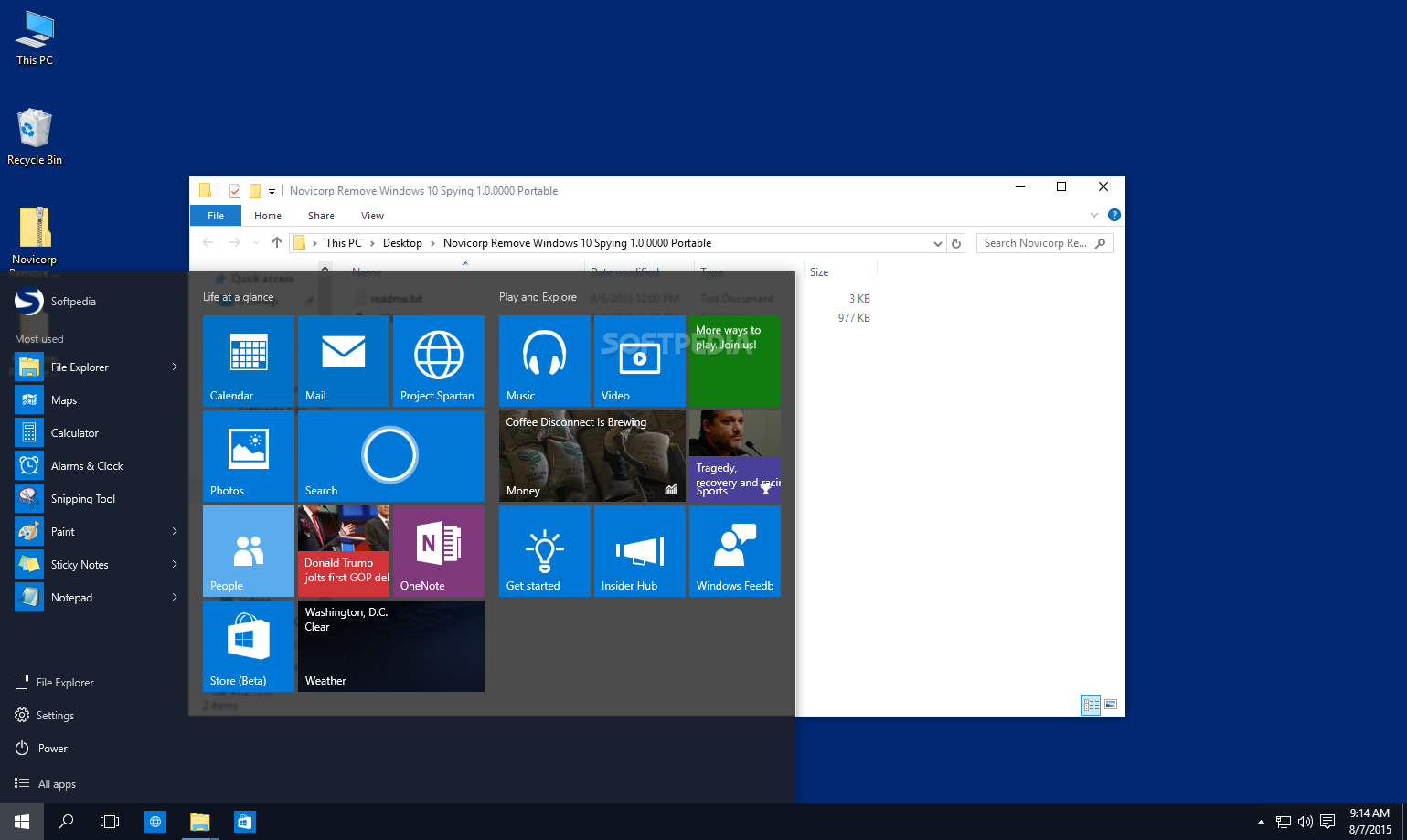Image resolution: width=1407 pixels, height=840 pixels.
Task: Launch the Snipping Tool from Start
Action: [x=95, y=499]
